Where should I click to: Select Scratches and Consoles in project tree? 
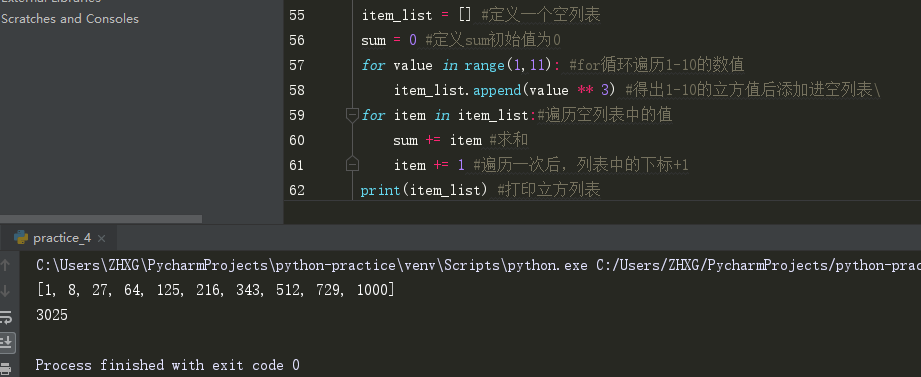[x=70, y=19]
